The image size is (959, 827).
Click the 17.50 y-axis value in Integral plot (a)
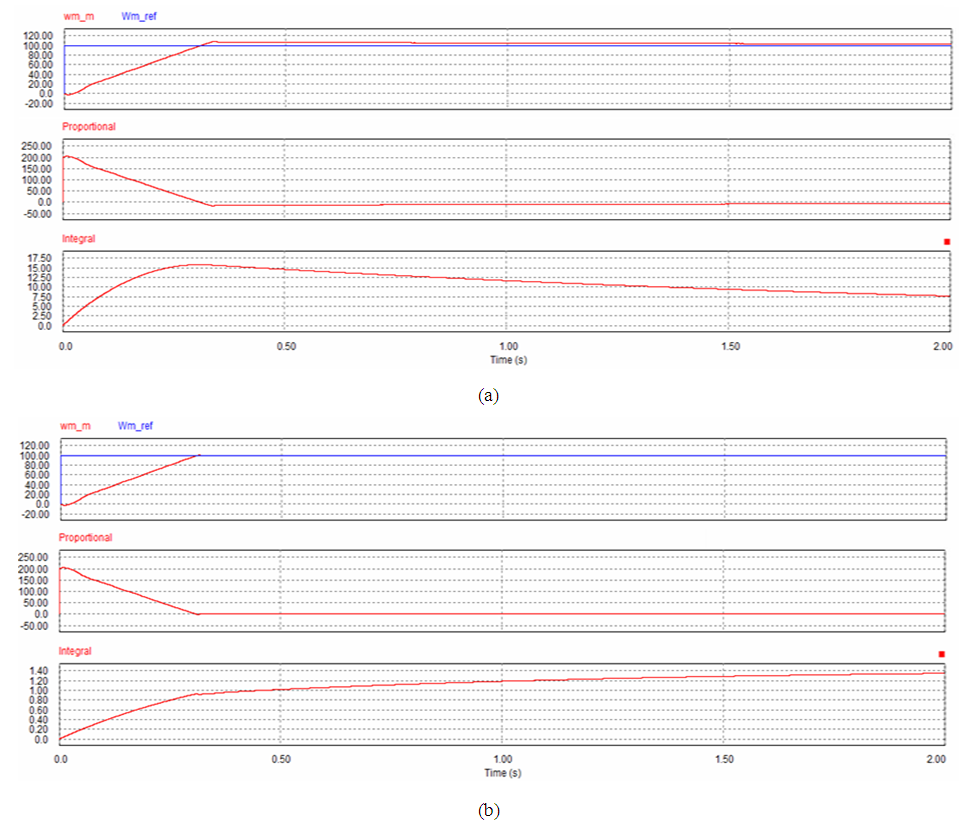point(36,257)
